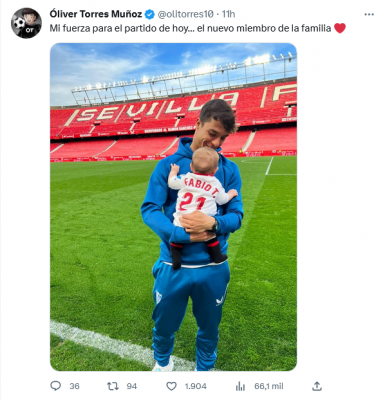Open Óliver Torres Muñoz display name
The image size is (385, 400).
click(96, 14)
